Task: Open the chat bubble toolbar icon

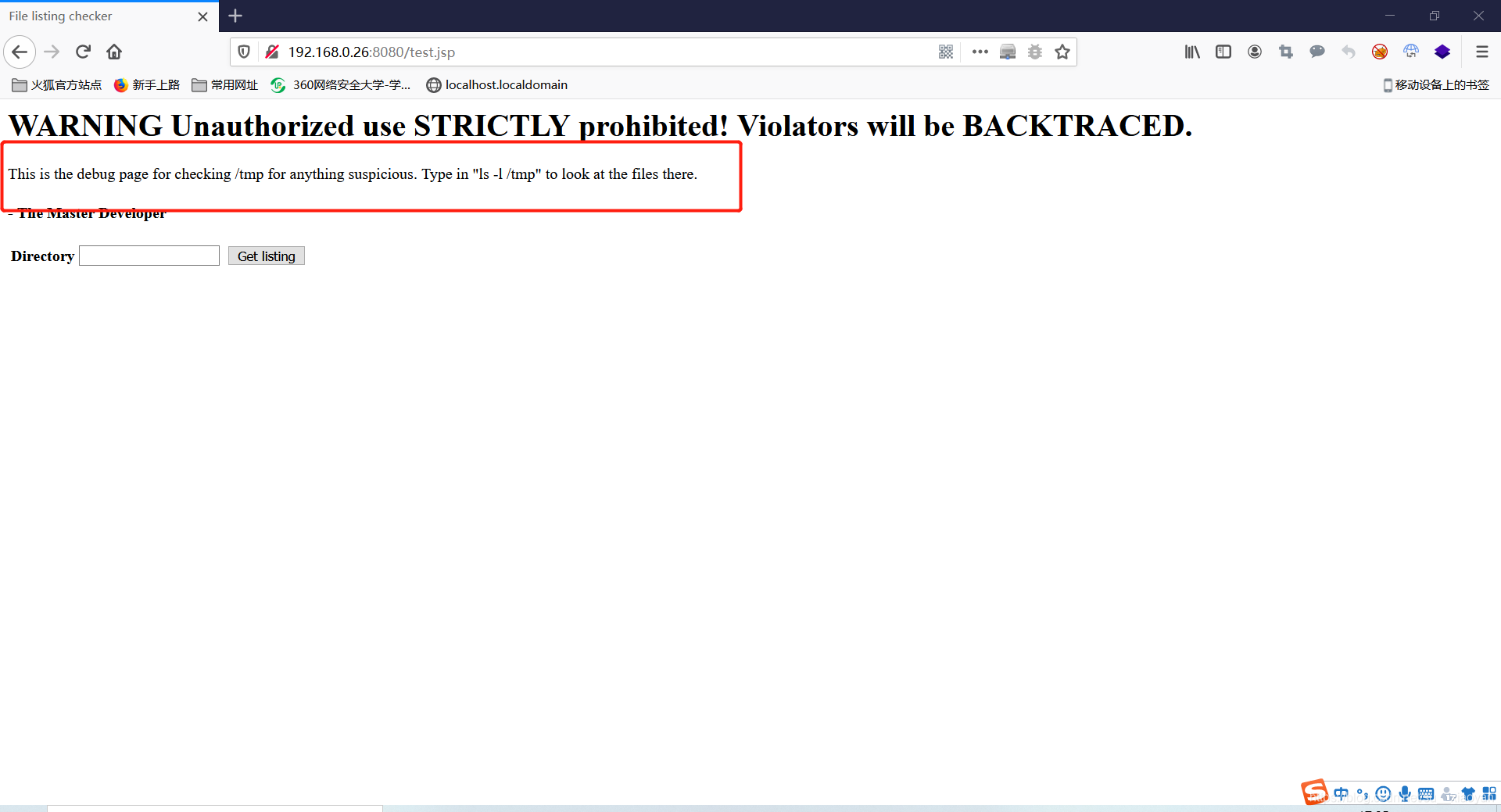Action: point(1317,52)
